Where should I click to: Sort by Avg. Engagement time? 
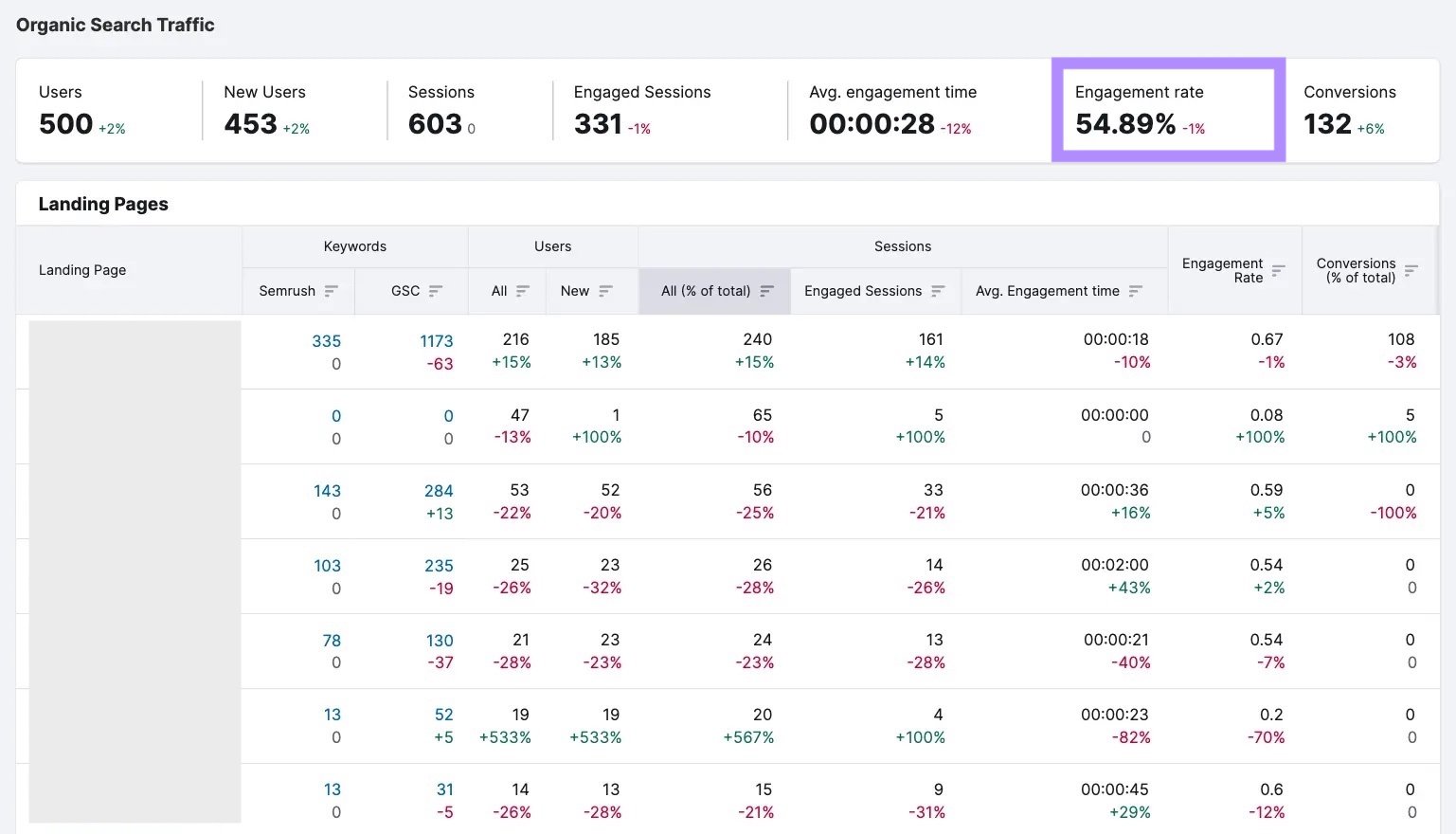1135,291
